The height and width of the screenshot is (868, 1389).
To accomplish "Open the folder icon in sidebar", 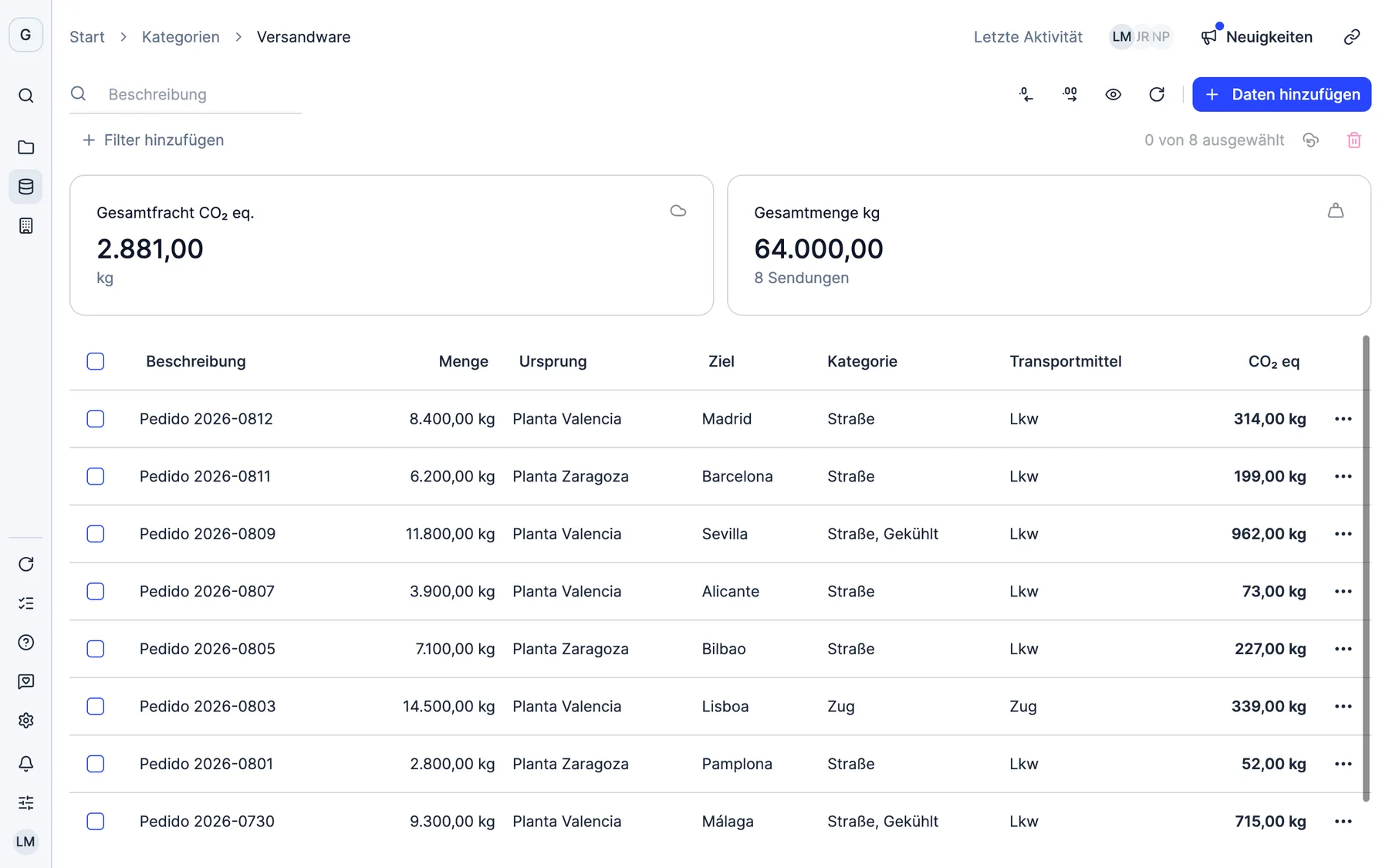I will [25, 147].
